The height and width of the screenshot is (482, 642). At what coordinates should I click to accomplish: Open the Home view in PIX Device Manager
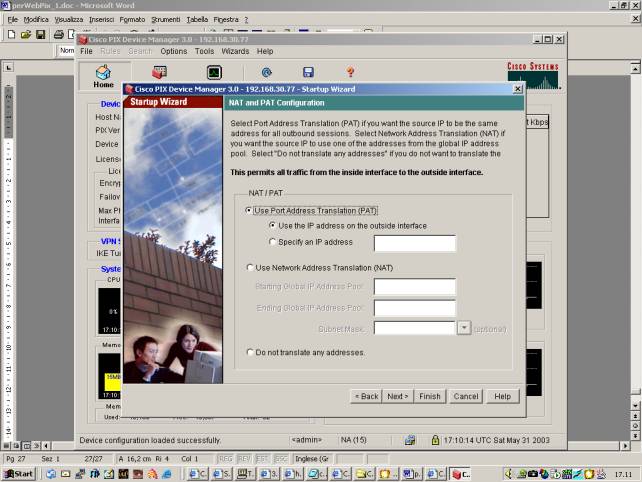(x=103, y=76)
